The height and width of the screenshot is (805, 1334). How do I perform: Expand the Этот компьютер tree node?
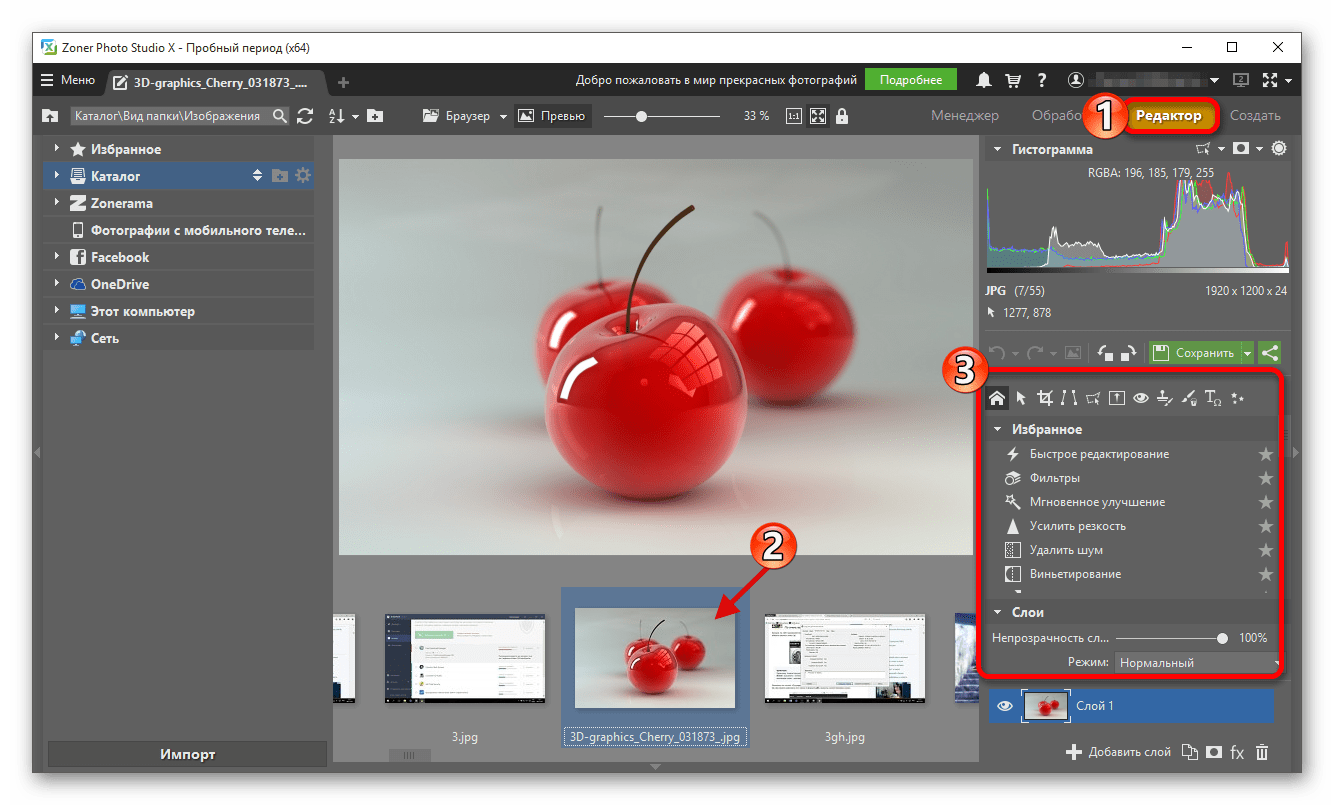(x=58, y=311)
